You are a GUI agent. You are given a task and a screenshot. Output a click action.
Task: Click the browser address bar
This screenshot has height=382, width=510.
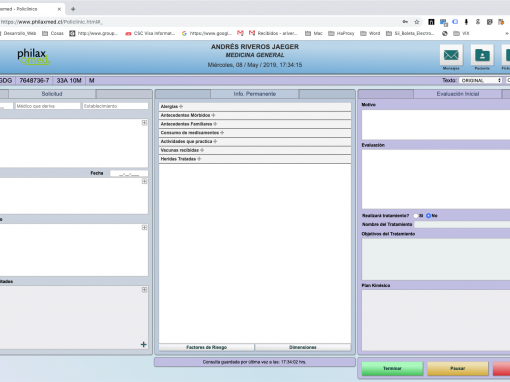(200, 22)
